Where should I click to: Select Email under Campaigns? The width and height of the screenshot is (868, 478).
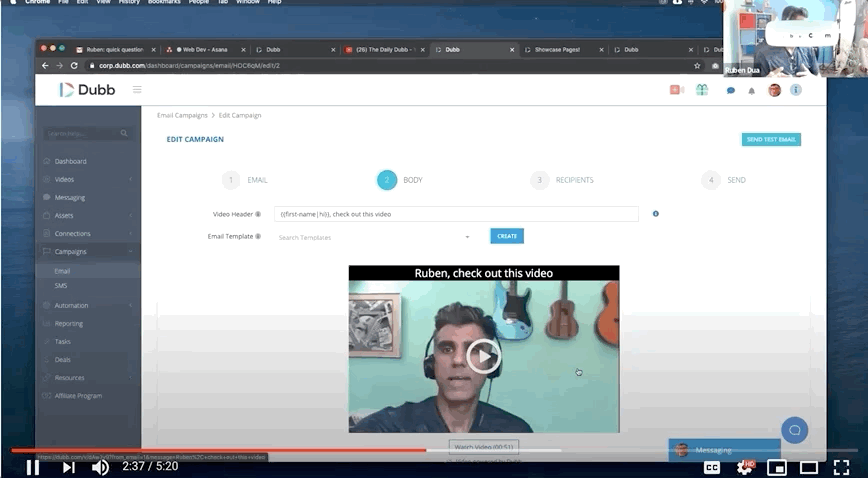[x=62, y=271]
